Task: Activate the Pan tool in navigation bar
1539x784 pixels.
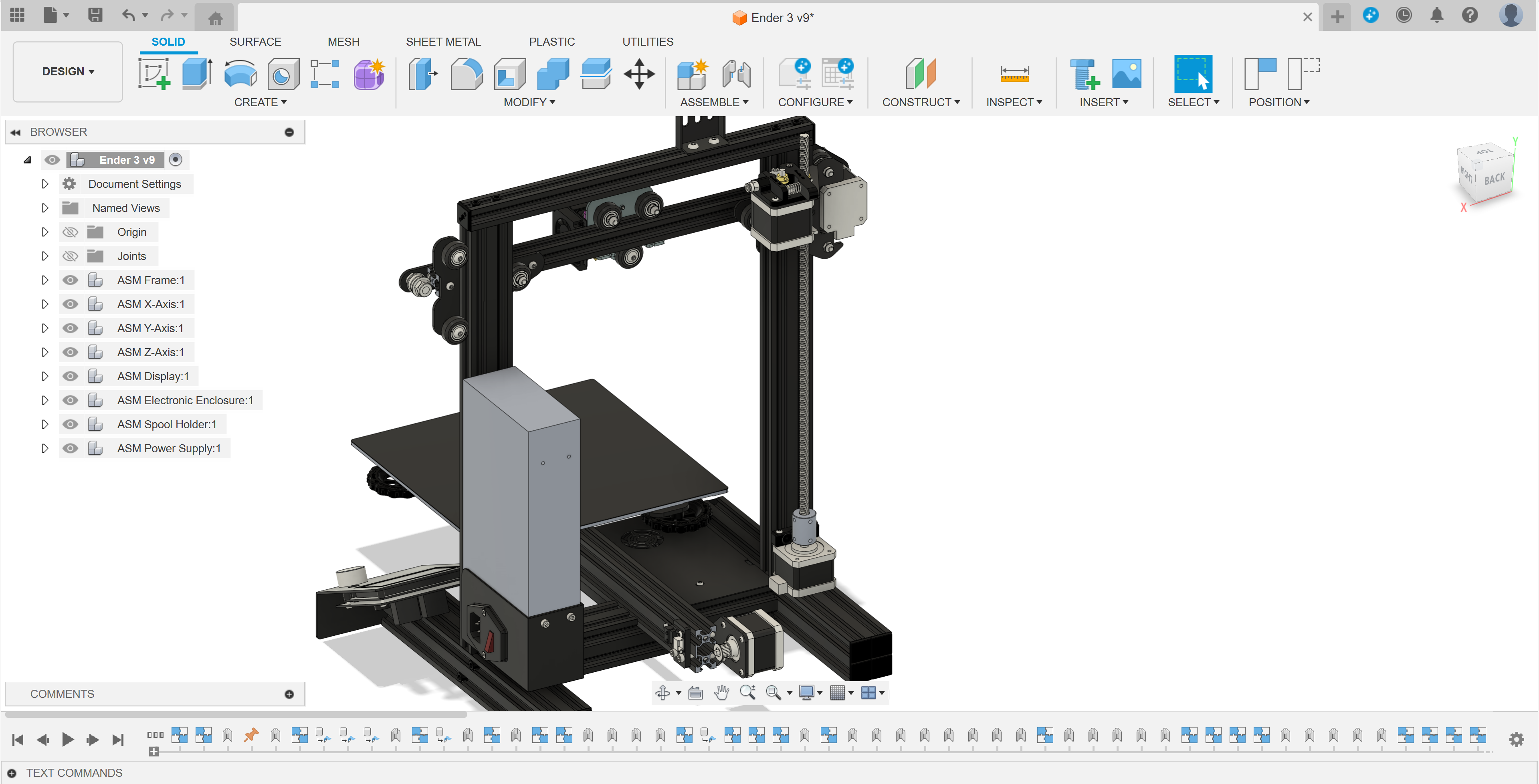Action: [721, 693]
